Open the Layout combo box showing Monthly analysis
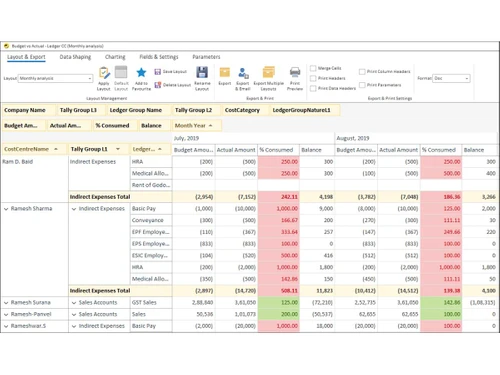 55,78
